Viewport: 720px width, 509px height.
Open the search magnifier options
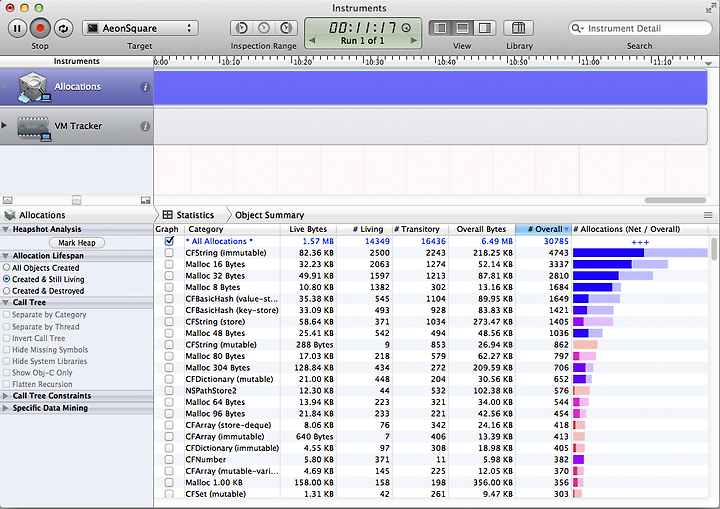(577, 28)
